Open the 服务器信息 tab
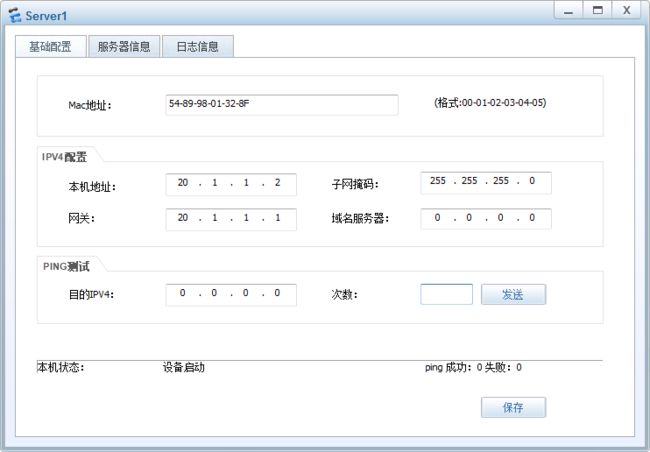Image resolution: width=650 pixels, height=452 pixels. [124, 46]
